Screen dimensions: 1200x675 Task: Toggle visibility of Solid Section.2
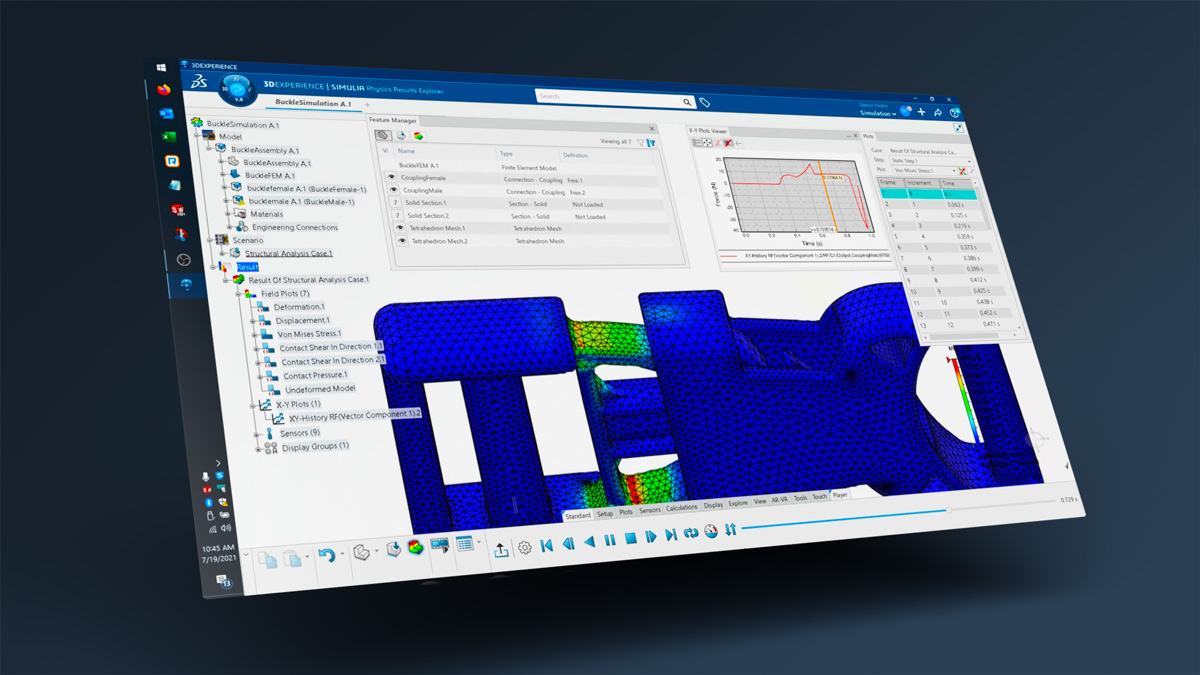pyautogui.click(x=398, y=215)
